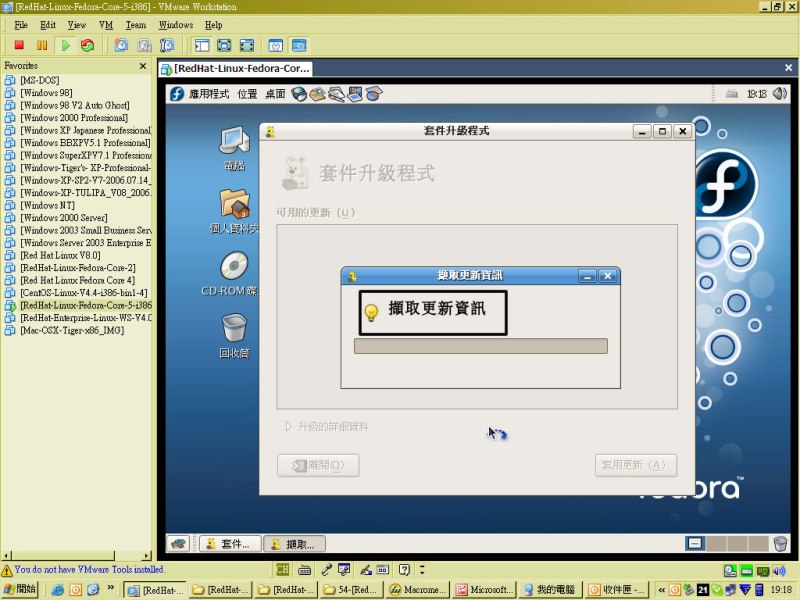Image resolution: width=800 pixels, height=600 pixels.
Task: Select [Windows 2000 Professional] in Favorites
Action: point(73,118)
